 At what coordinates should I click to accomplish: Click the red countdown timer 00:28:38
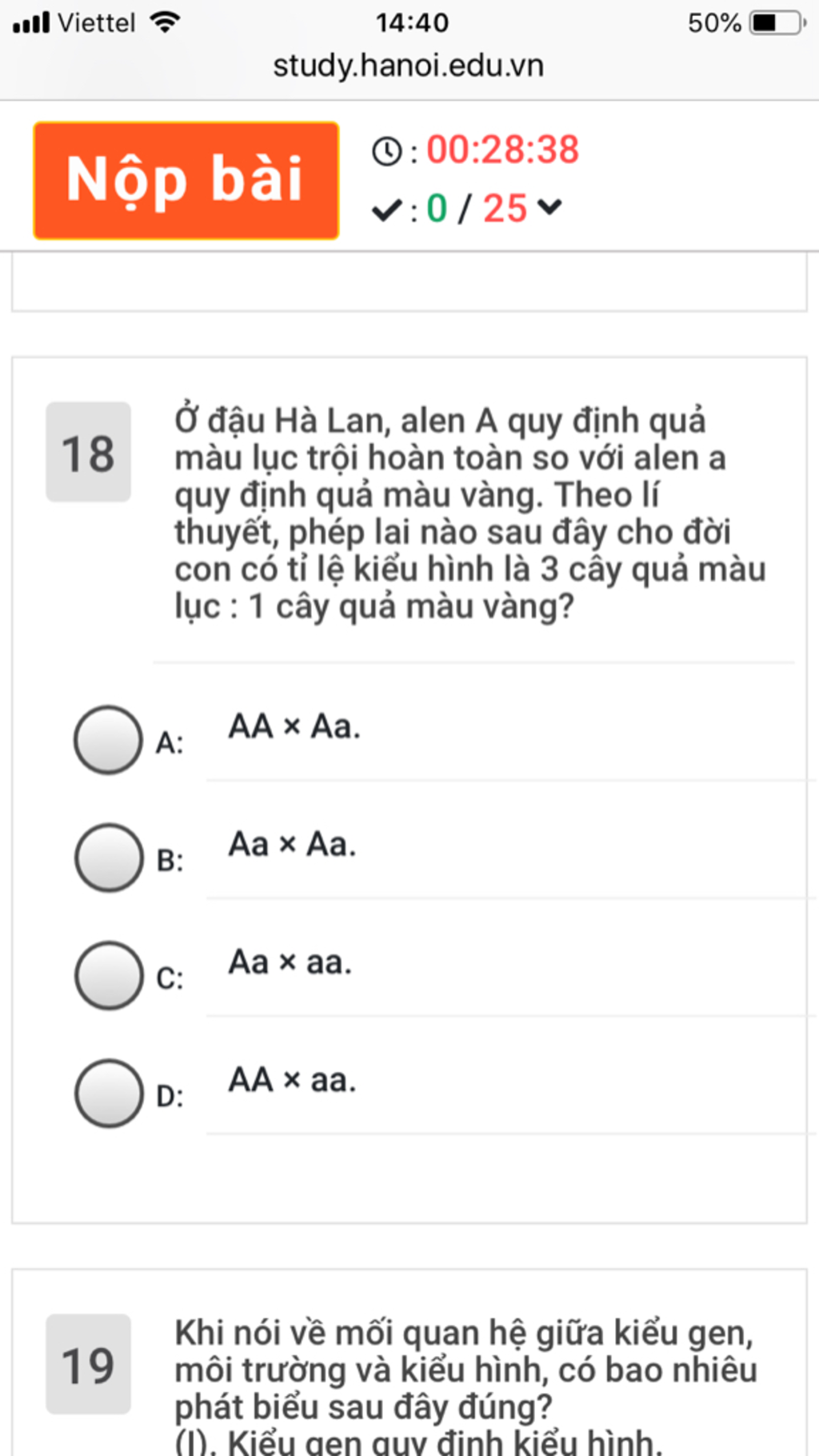[x=502, y=150]
